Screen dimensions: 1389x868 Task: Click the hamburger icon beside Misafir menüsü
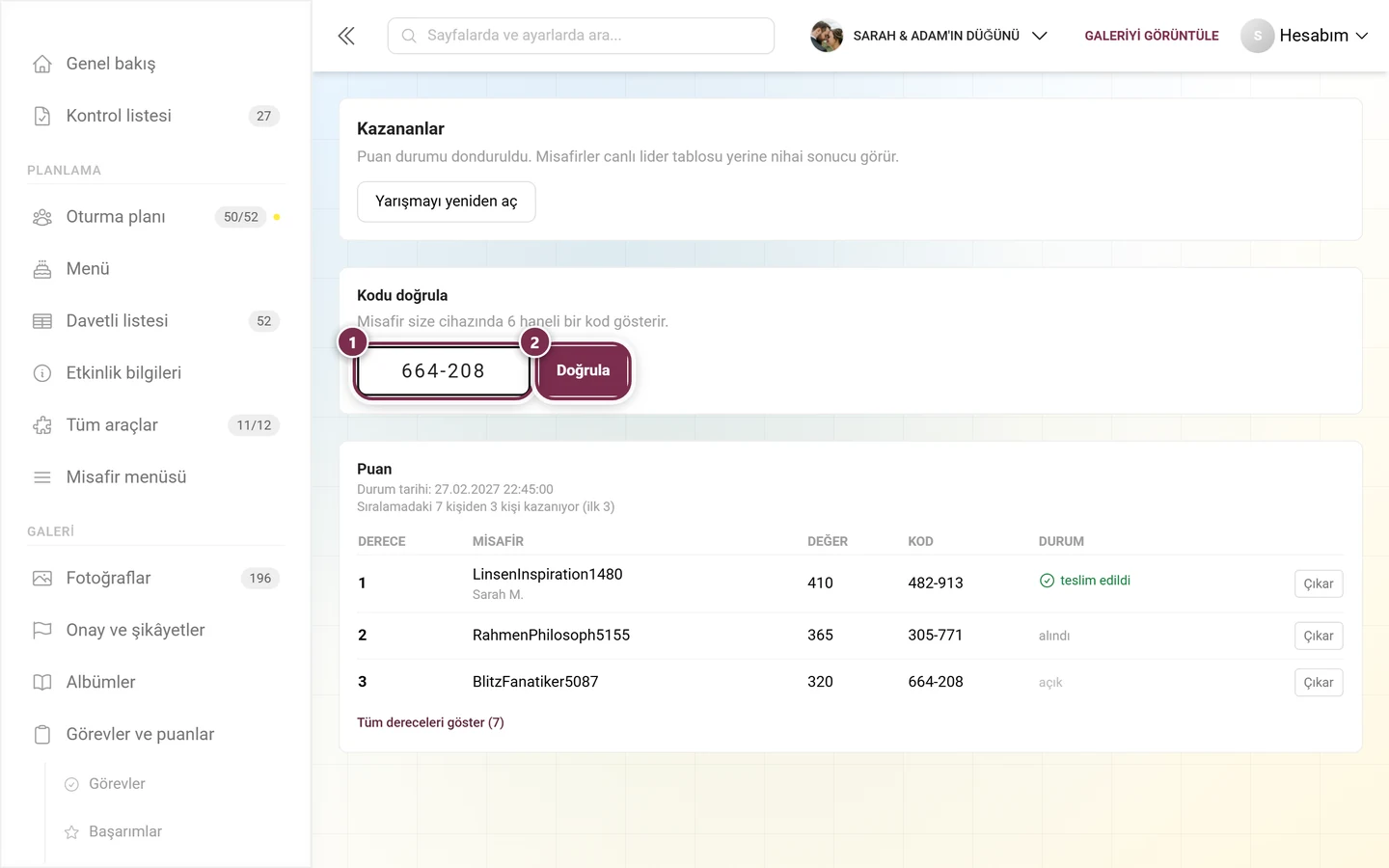(42, 477)
